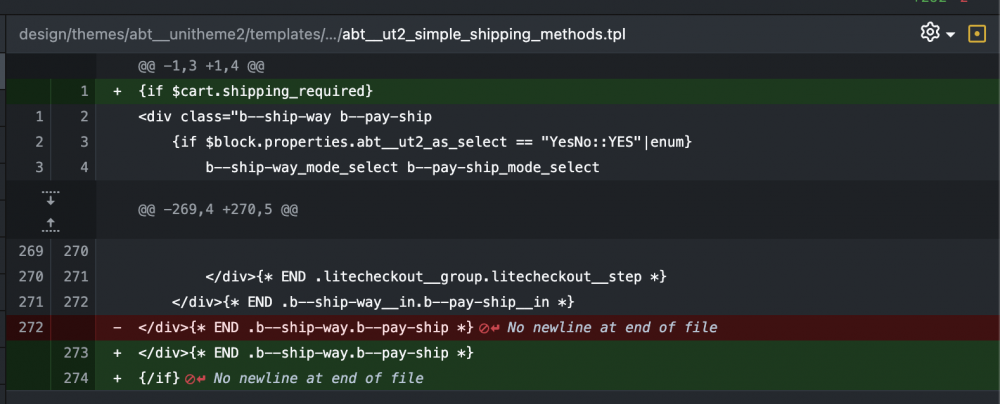Click the abt__ut2_simple_shipping_methods.tpl file name

tap(484, 34)
